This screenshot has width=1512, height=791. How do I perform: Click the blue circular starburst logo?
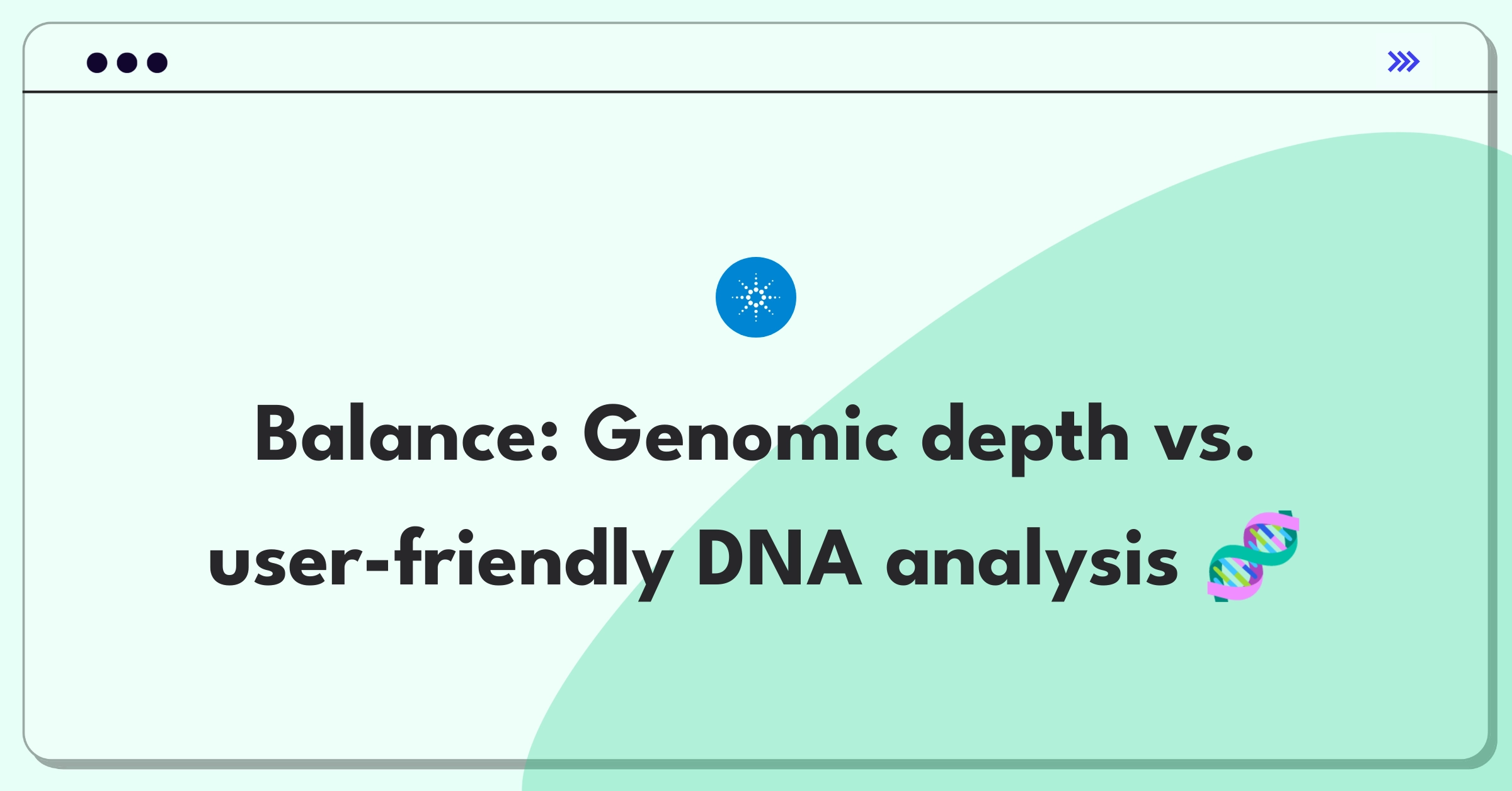tap(756, 297)
